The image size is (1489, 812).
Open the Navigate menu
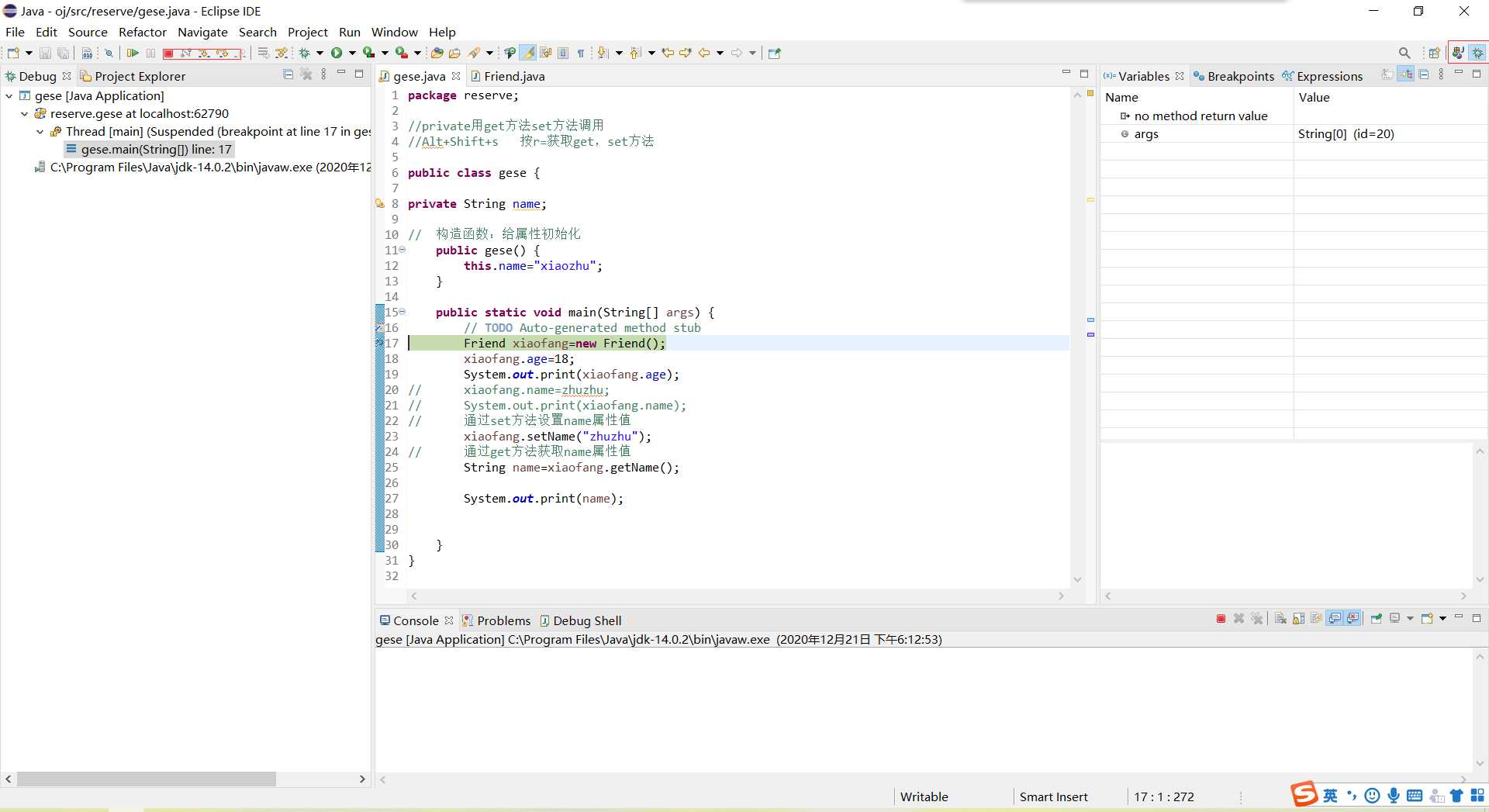tap(202, 32)
